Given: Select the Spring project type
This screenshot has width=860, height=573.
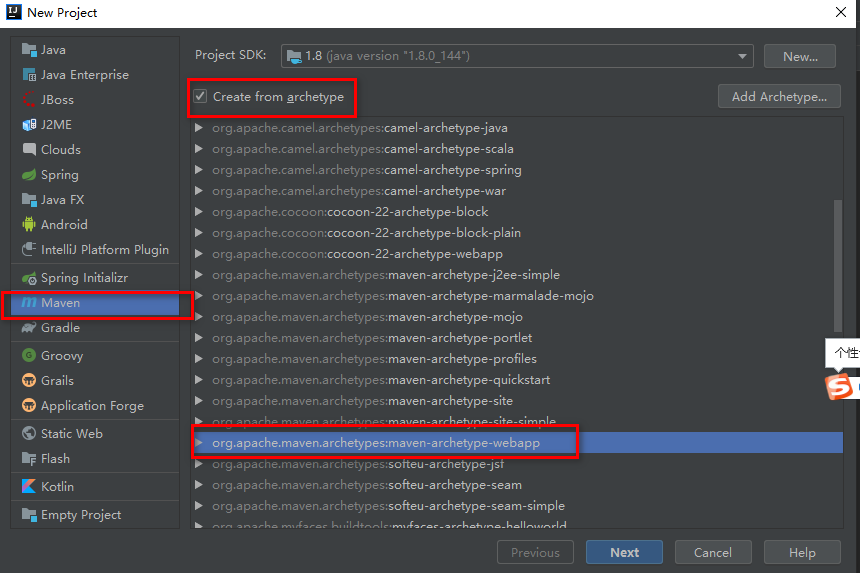Looking at the screenshot, I should point(95,175).
